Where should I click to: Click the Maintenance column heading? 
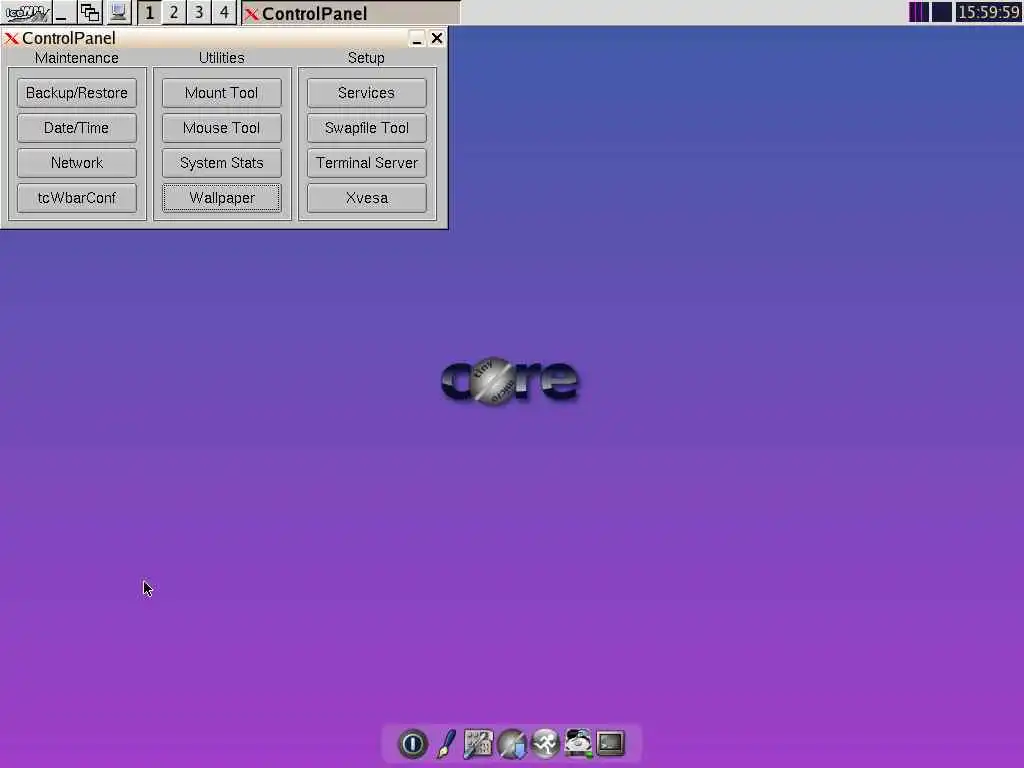(76, 57)
